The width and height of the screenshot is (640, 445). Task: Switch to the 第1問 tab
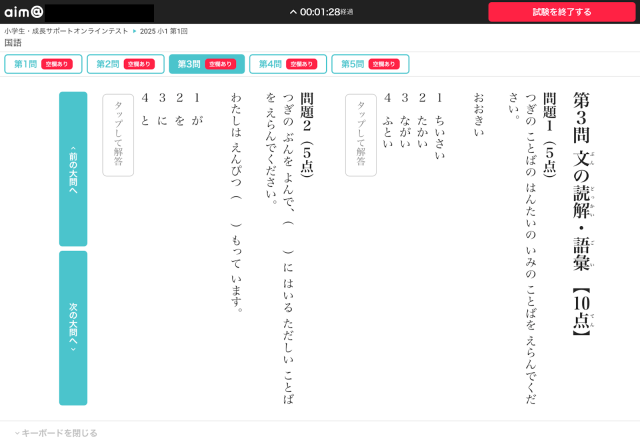(43, 64)
